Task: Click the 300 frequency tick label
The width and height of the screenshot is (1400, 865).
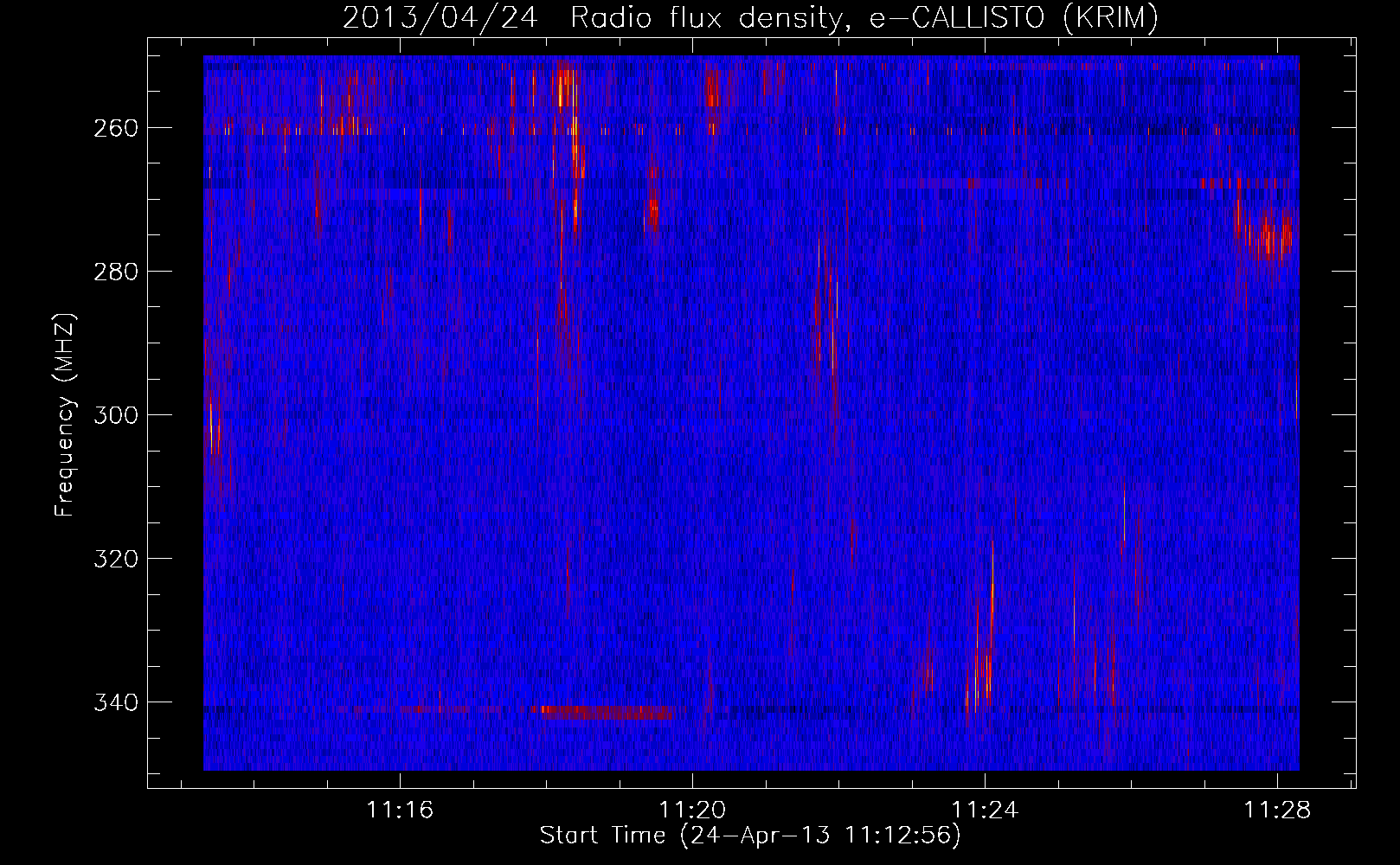Action: [115, 415]
